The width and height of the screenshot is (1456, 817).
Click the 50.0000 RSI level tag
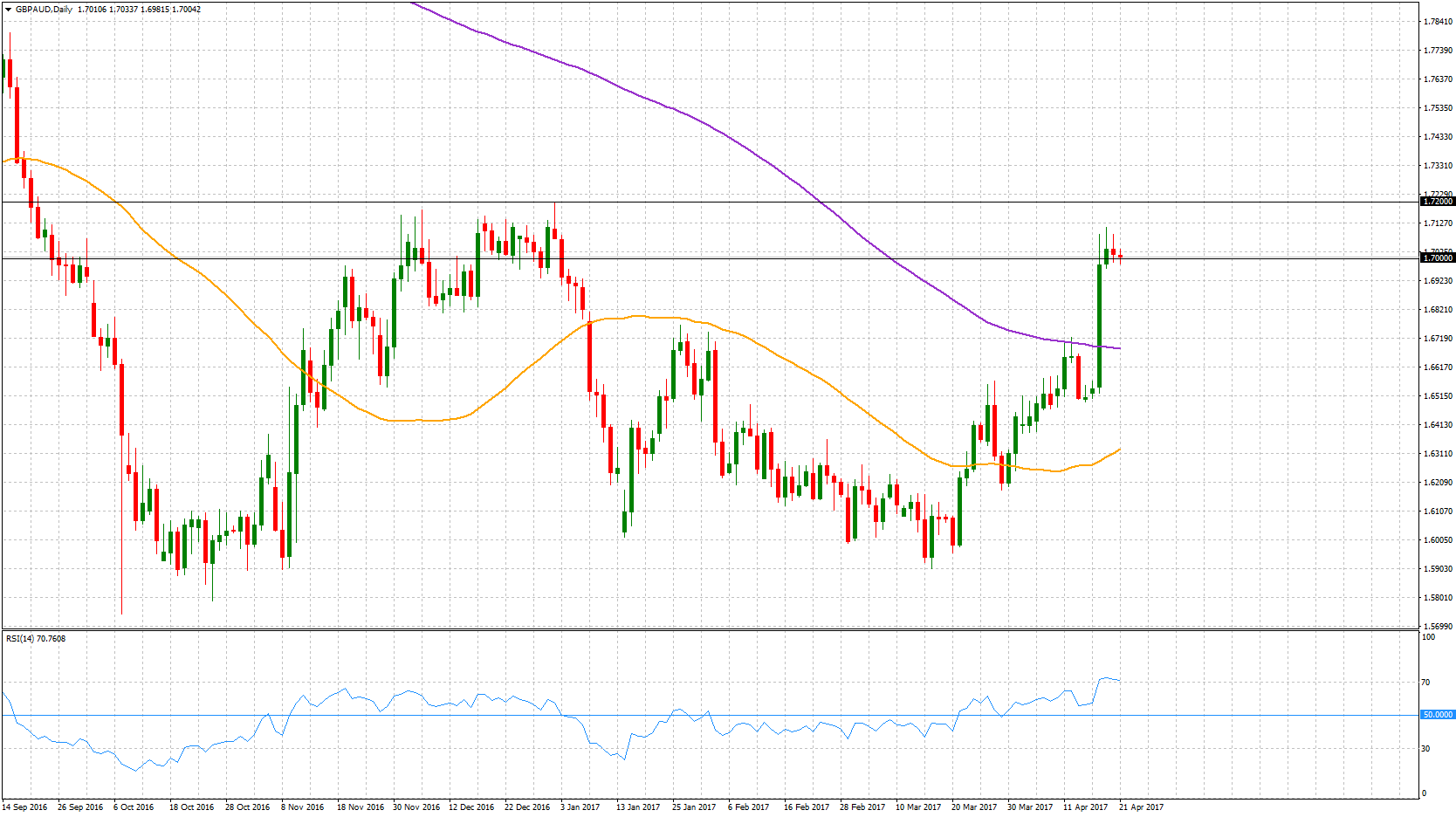pos(1438,715)
